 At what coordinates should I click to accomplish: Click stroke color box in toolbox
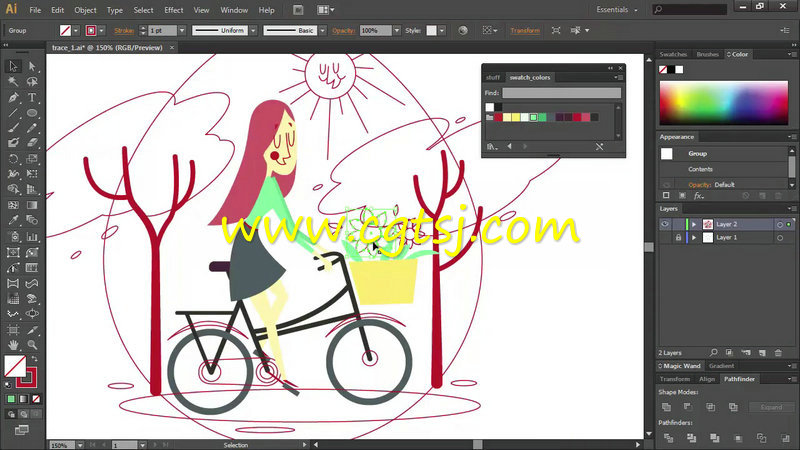click(26, 377)
